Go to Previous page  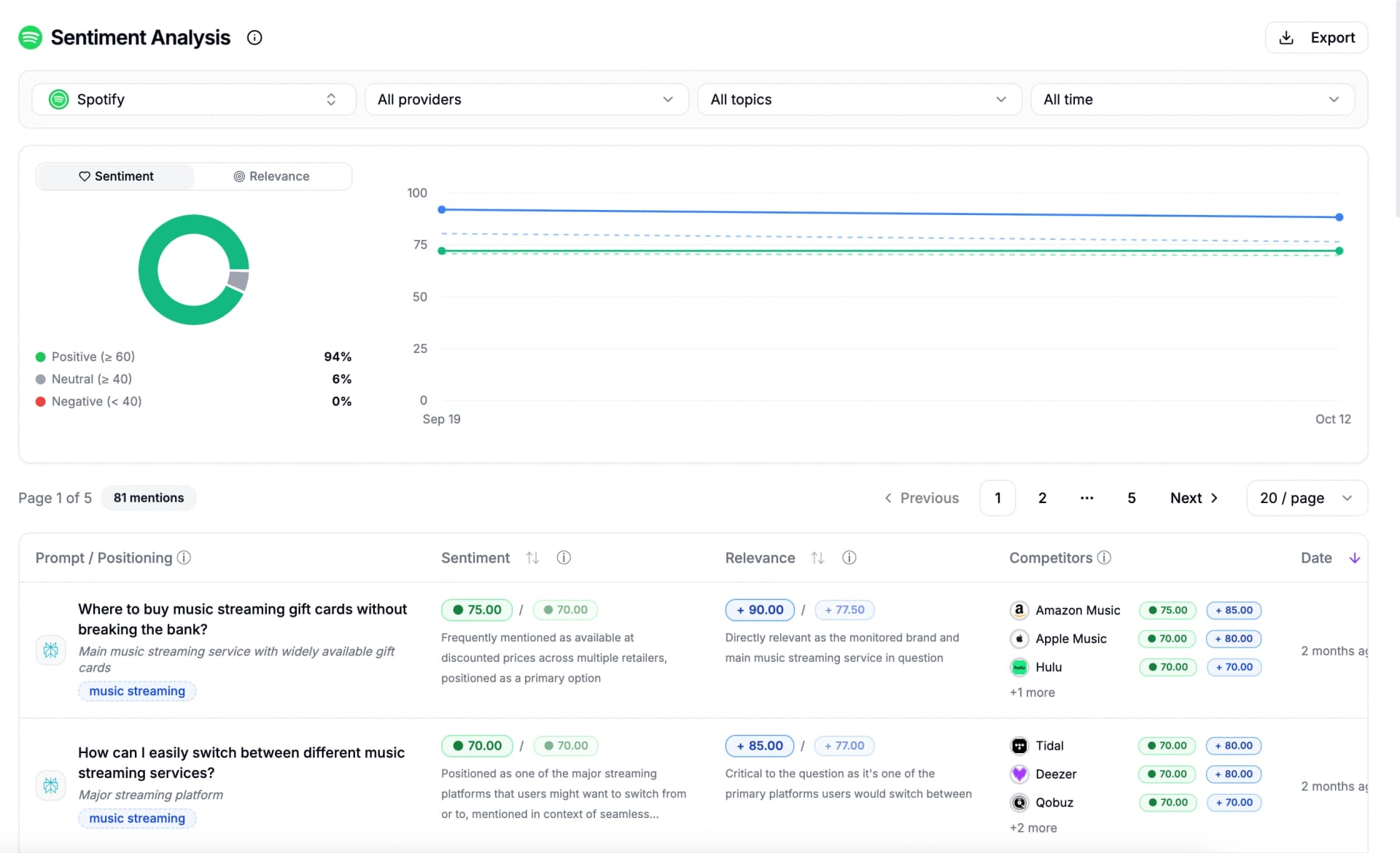tap(922, 498)
